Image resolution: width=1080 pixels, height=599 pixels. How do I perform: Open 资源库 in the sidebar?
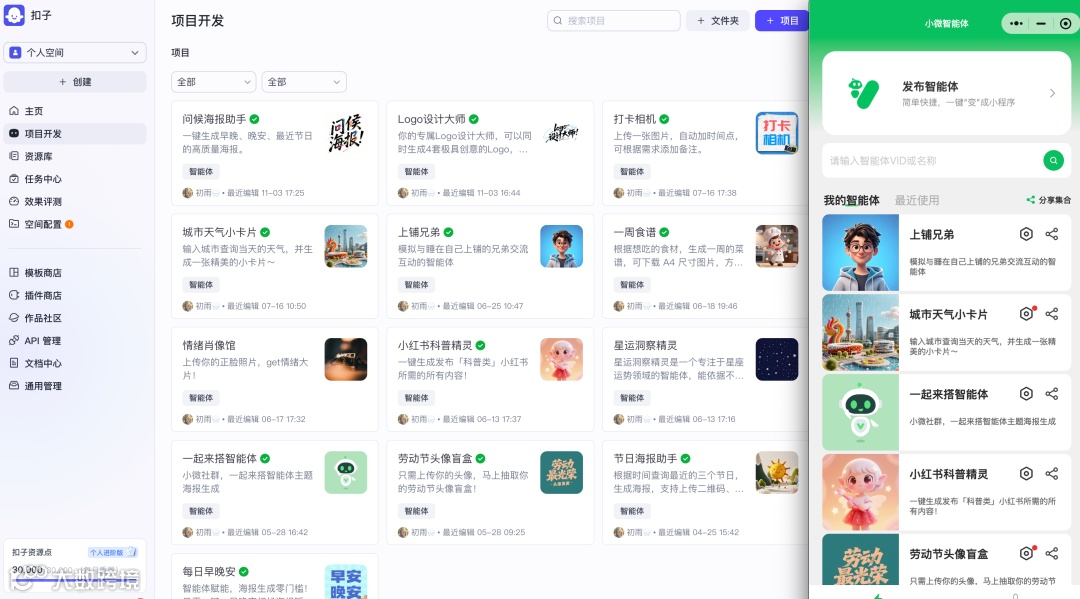74,156
